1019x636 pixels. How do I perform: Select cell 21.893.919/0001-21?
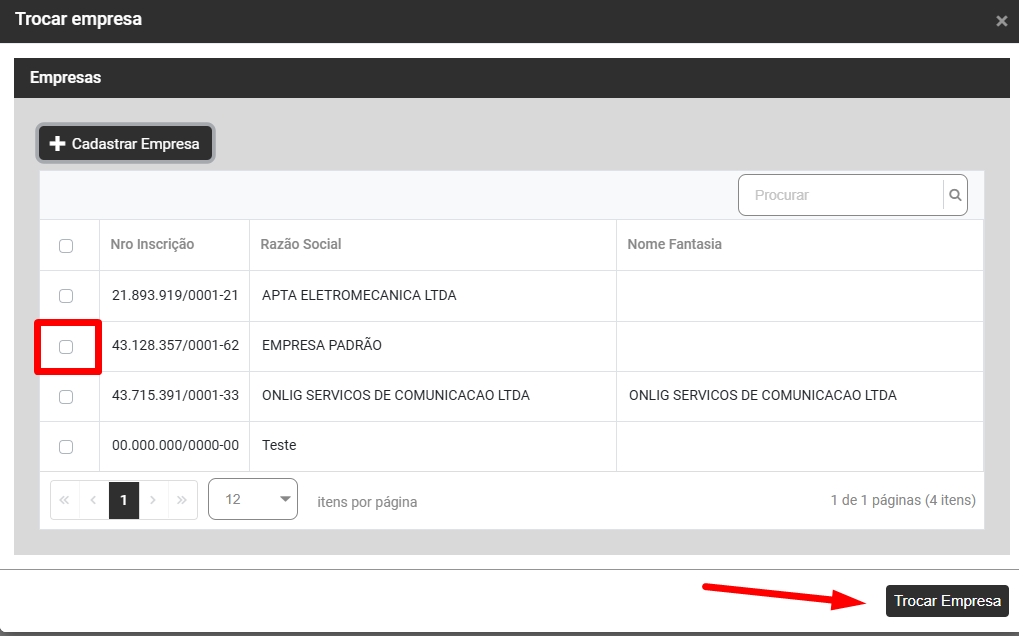(x=175, y=295)
